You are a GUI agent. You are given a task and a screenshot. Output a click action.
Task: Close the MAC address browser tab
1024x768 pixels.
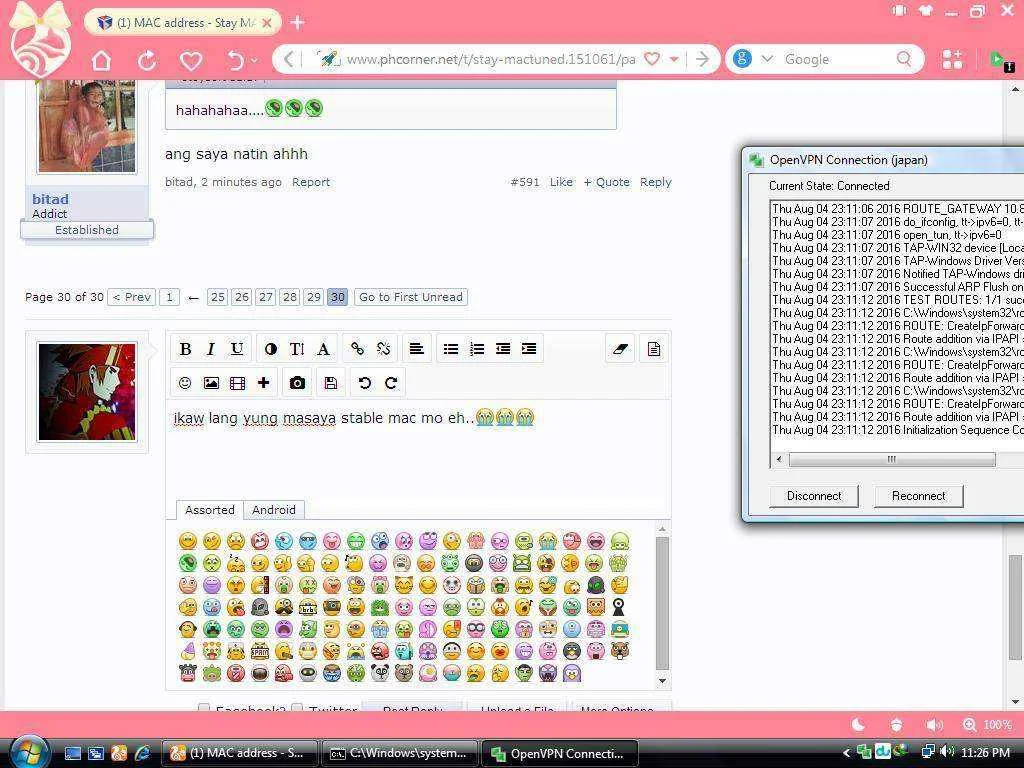tap(266, 23)
